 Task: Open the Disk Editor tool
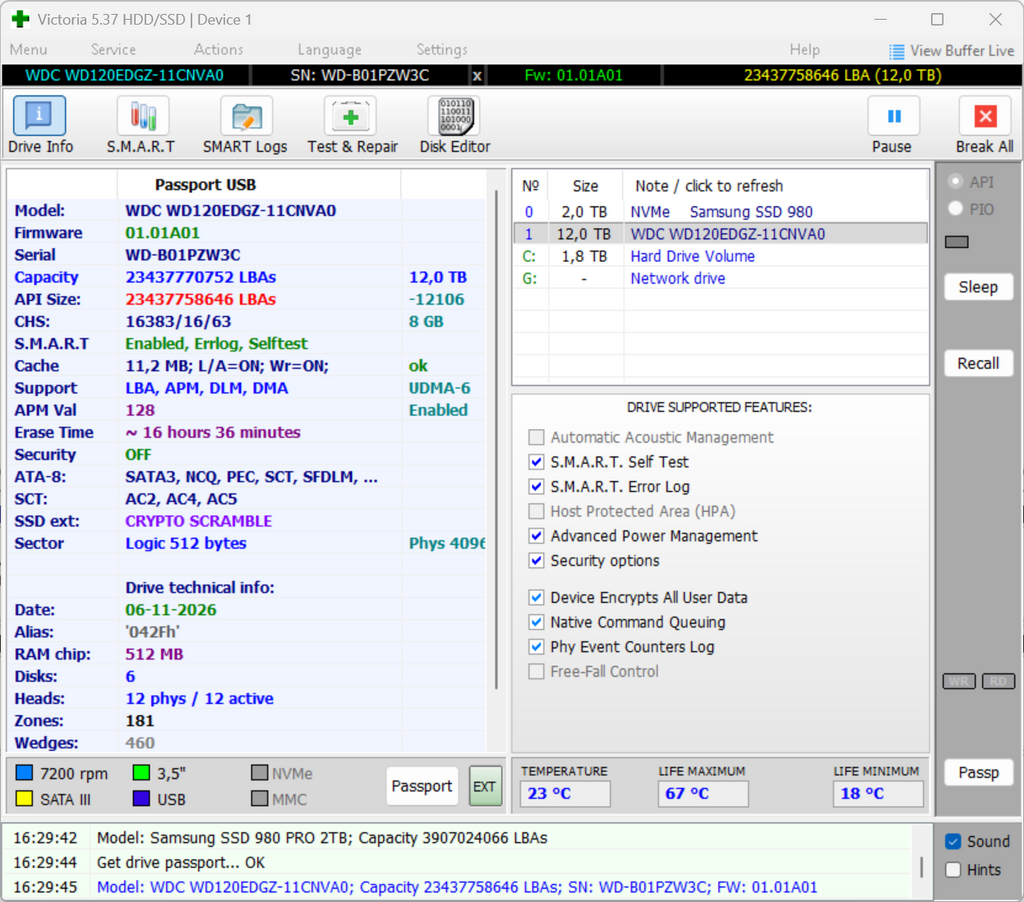click(x=454, y=116)
